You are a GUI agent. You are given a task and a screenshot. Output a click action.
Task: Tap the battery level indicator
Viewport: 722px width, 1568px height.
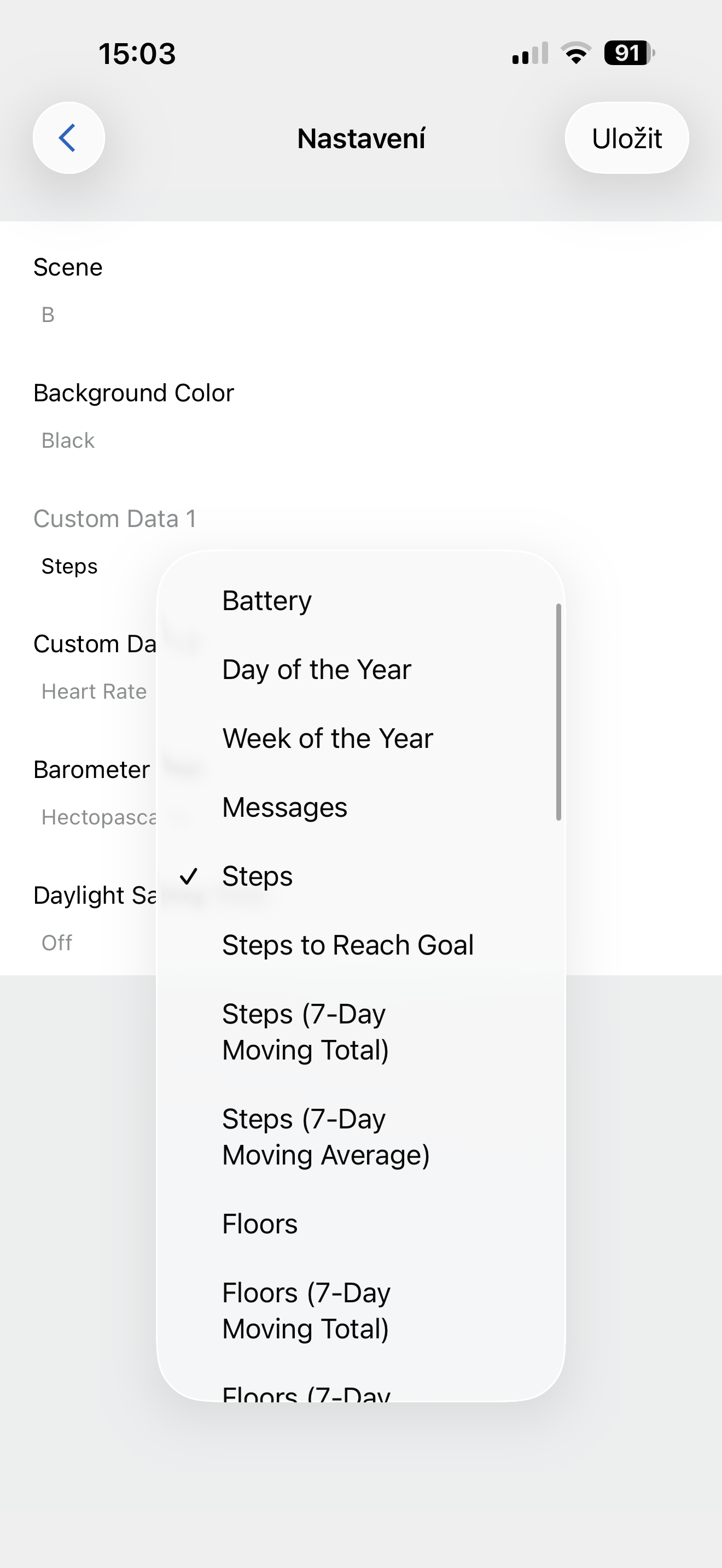[628, 53]
